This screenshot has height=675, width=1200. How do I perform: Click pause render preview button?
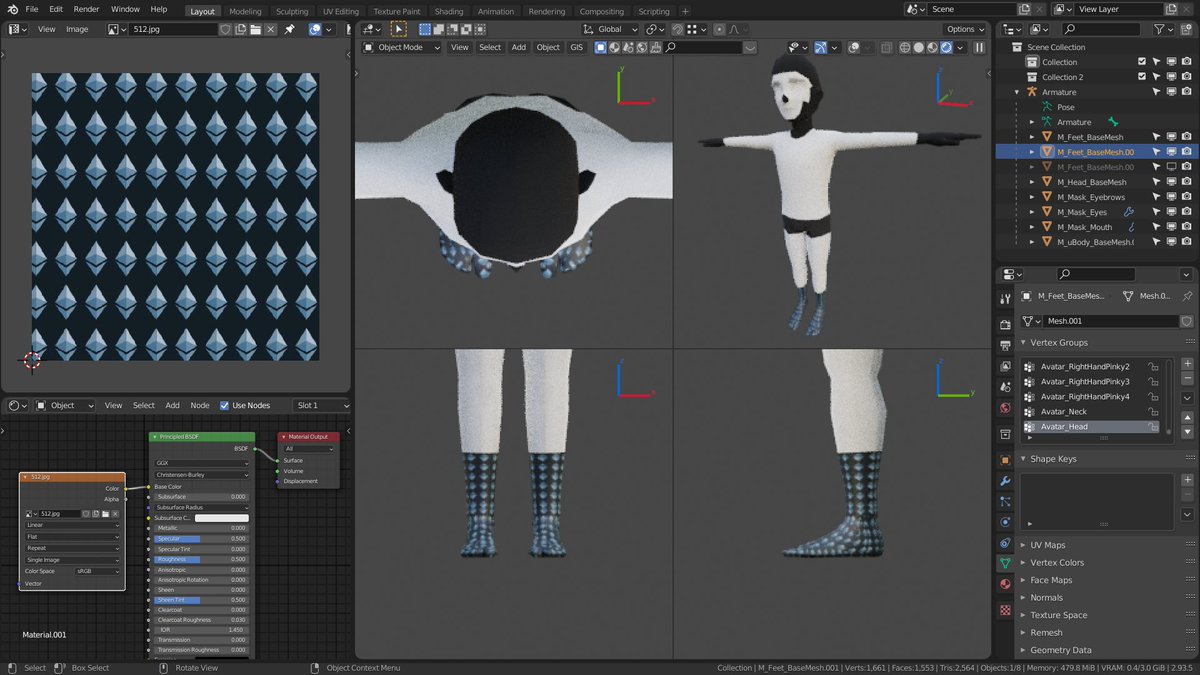click(x=979, y=47)
